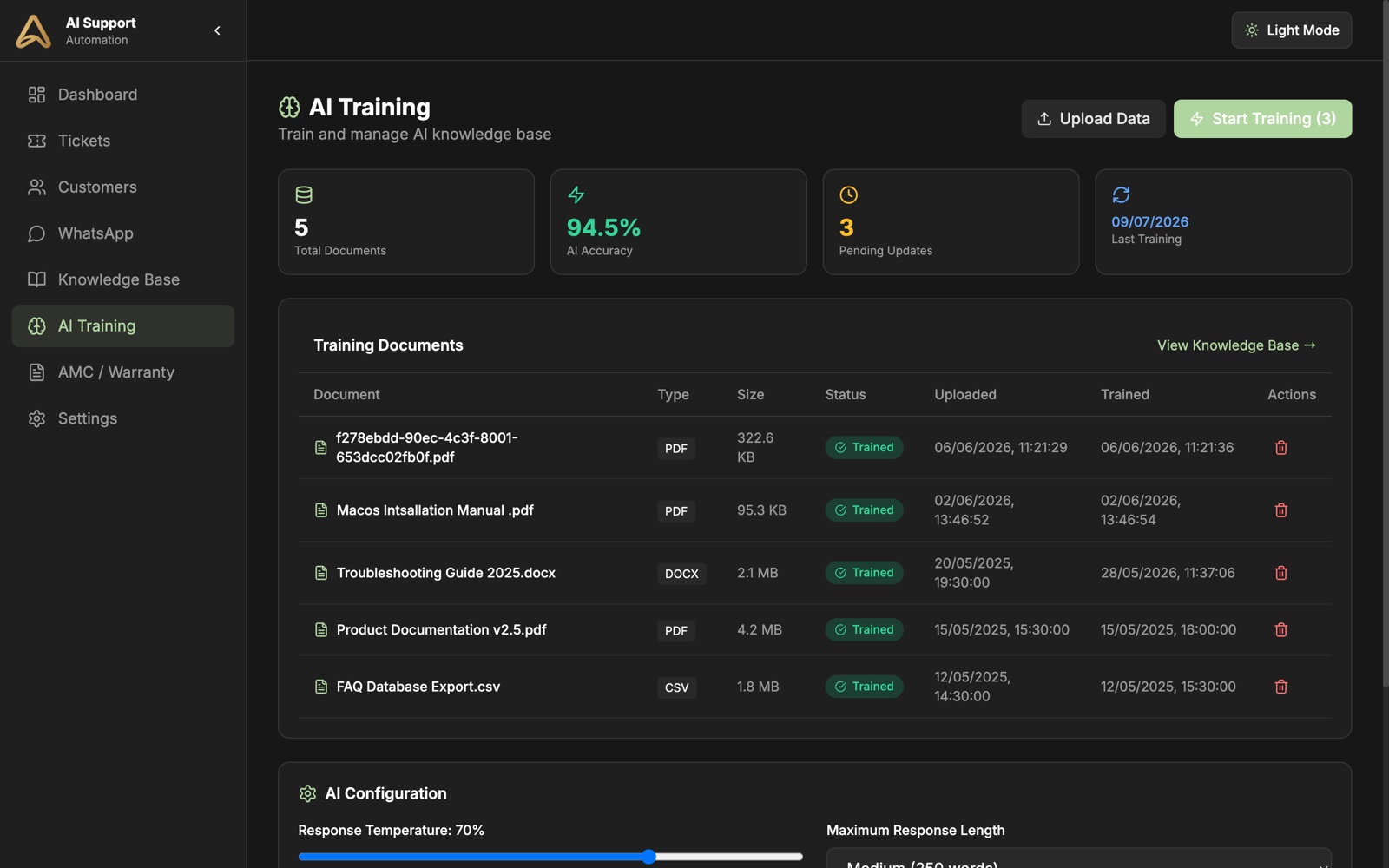Open Settings from the sidebar

pos(123,418)
